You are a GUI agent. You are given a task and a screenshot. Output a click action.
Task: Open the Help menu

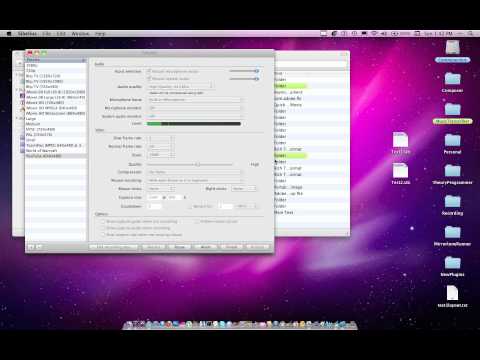[x=100, y=34]
